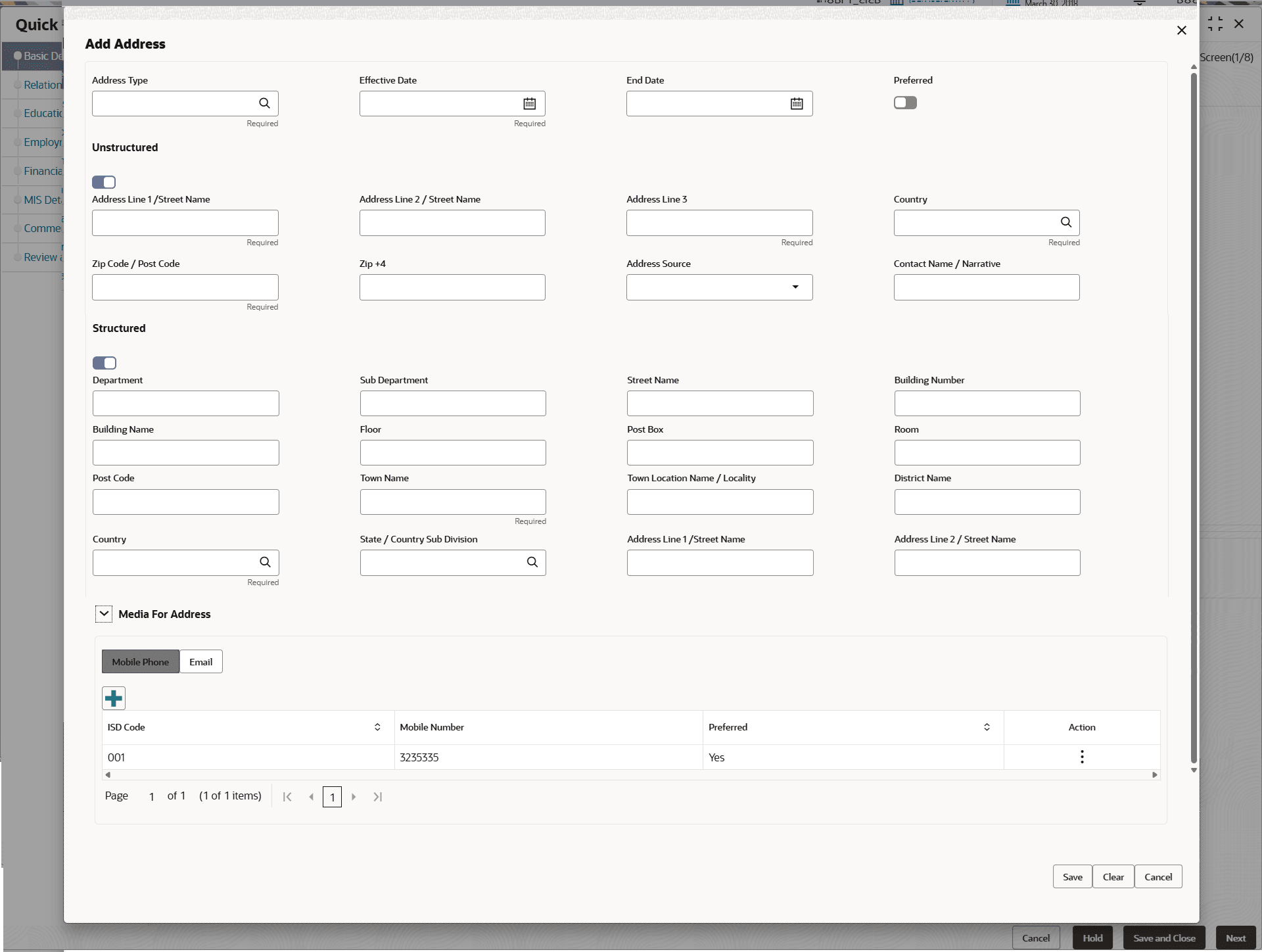Select the Mobile Phone tab
Screen dimensions: 1262x952
(140, 662)
